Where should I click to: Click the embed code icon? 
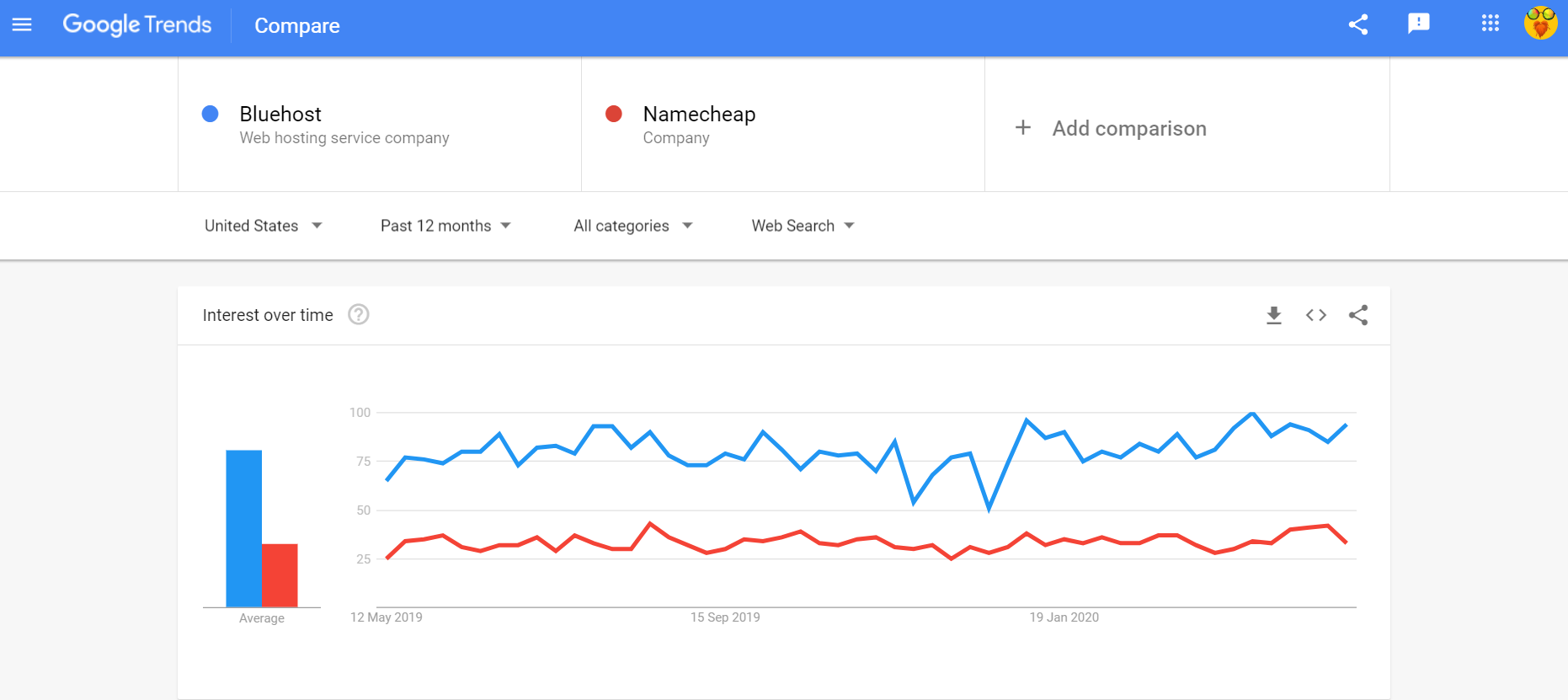tap(1315, 315)
